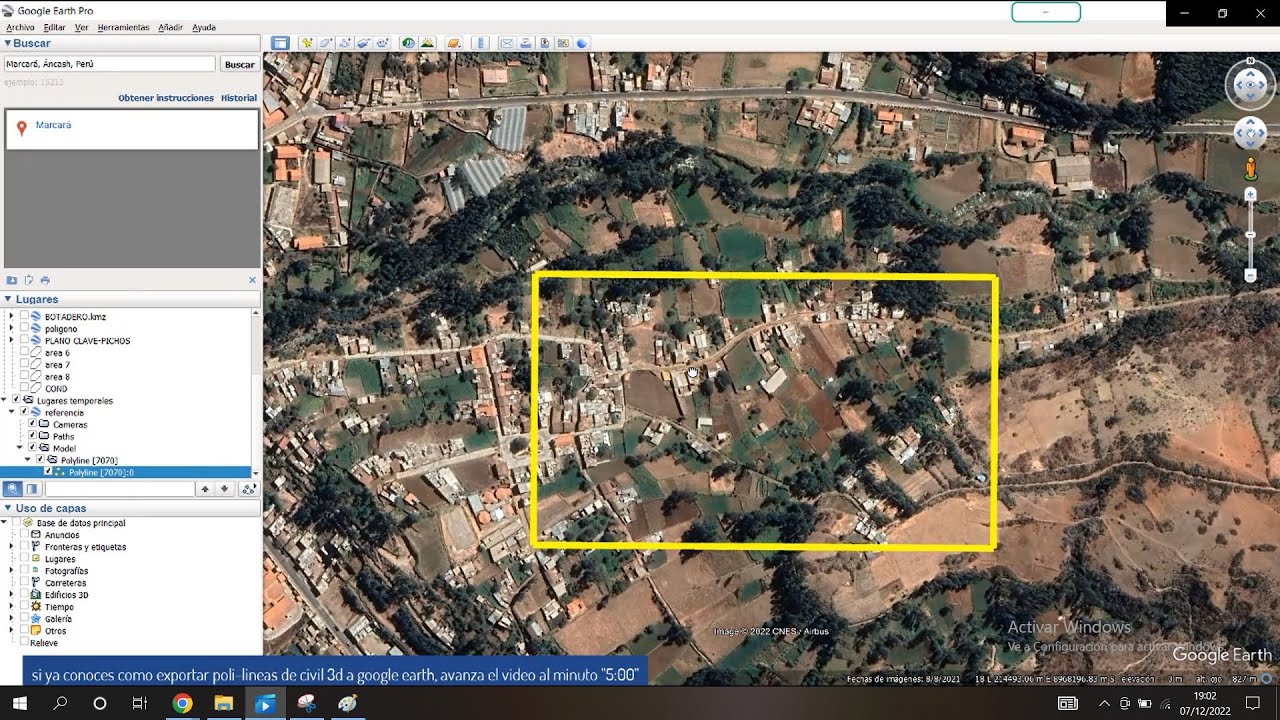
Task: Print the current view toolbar icon
Action: pyautogui.click(x=527, y=43)
